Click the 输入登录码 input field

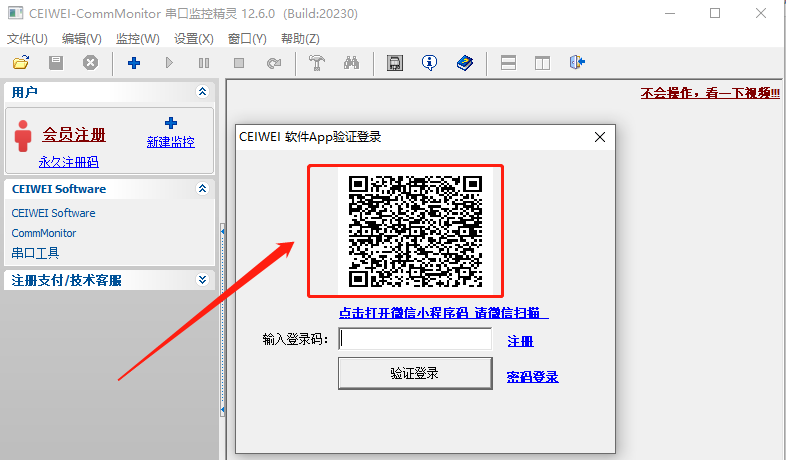coord(415,339)
